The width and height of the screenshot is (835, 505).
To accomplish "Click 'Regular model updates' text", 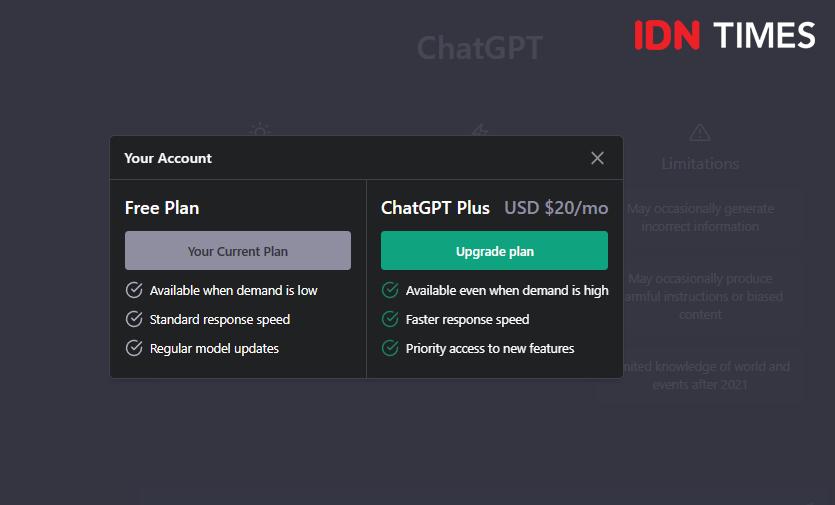I will [214, 348].
